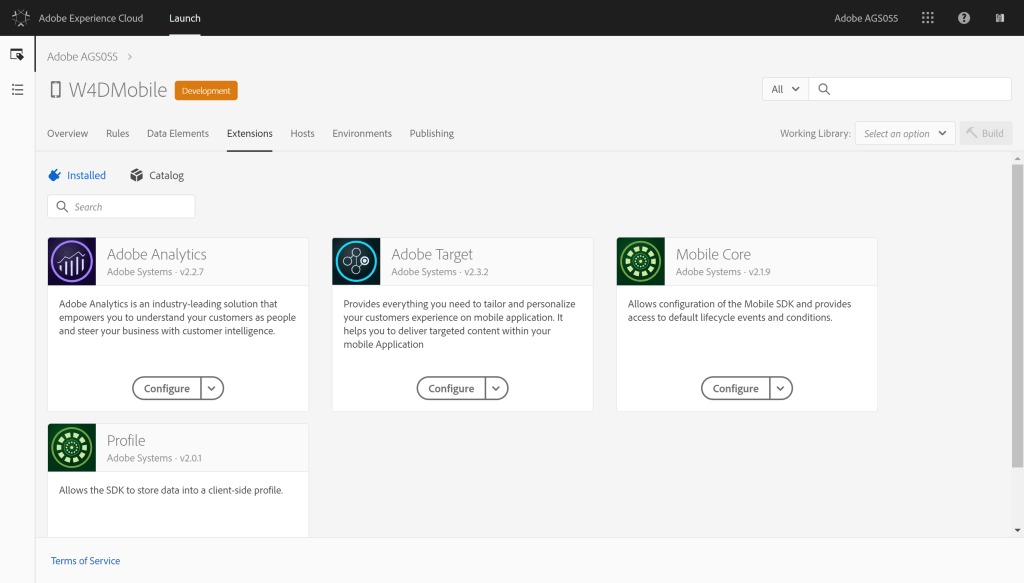Focus the extensions Search field
This screenshot has width=1024, height=583.
point(121,206)
